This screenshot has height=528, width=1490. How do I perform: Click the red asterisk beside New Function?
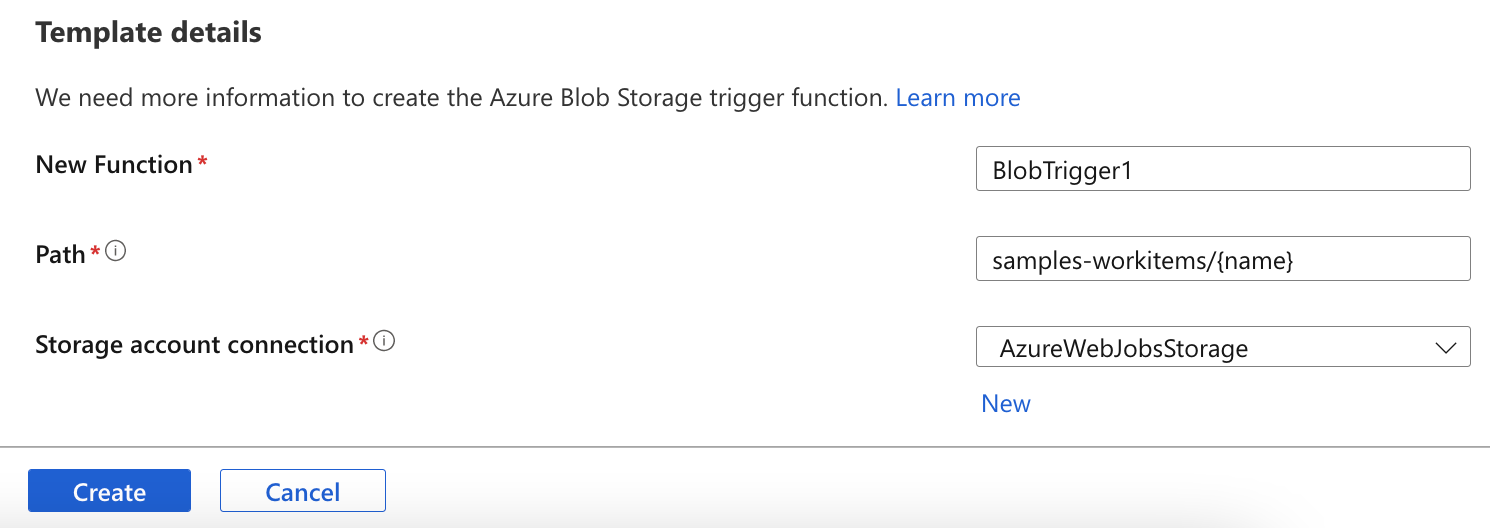[x=202, y=163]
